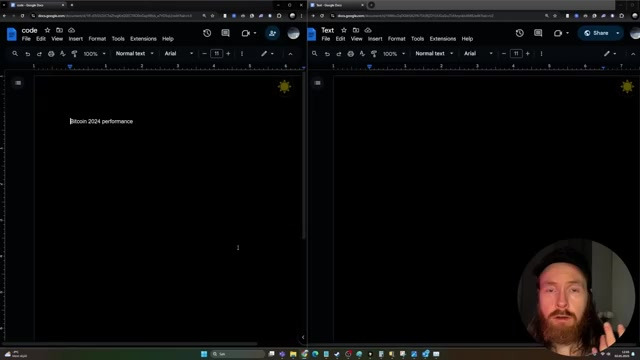Screen dimensions: 640x360
Task: Decrease font size in code window
Action: (x=204, y=53)
